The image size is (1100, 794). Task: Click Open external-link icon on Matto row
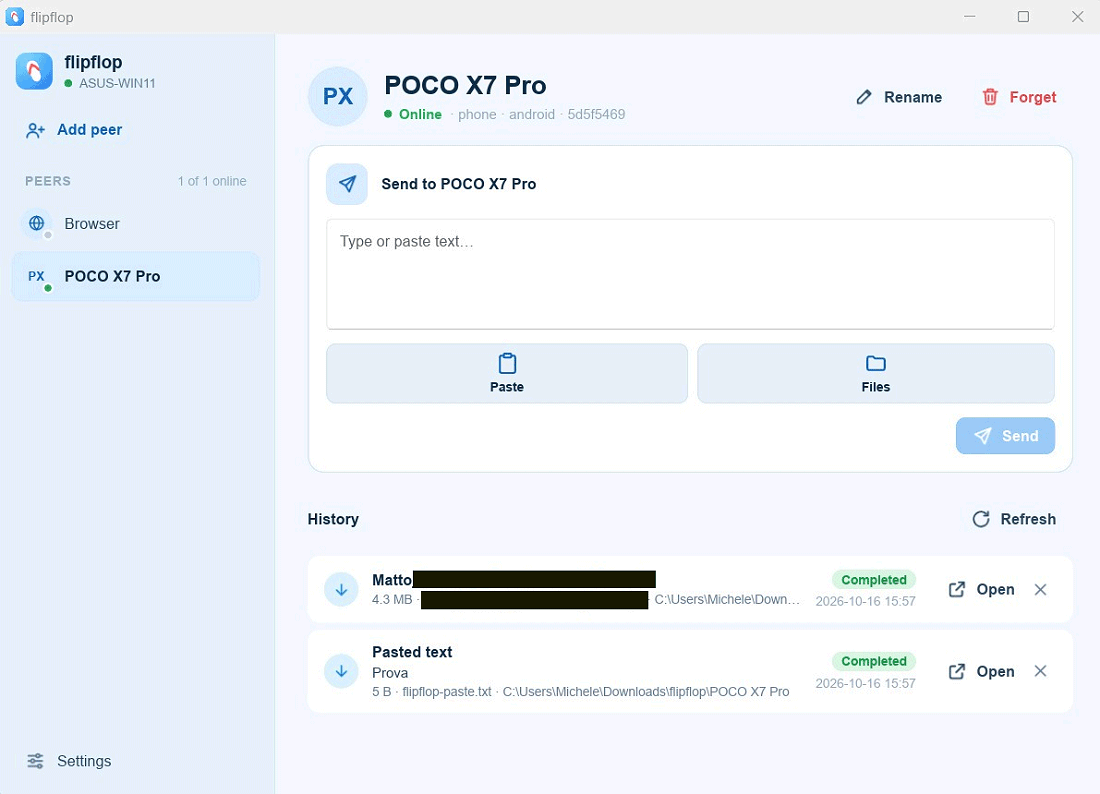coord(957,589)
